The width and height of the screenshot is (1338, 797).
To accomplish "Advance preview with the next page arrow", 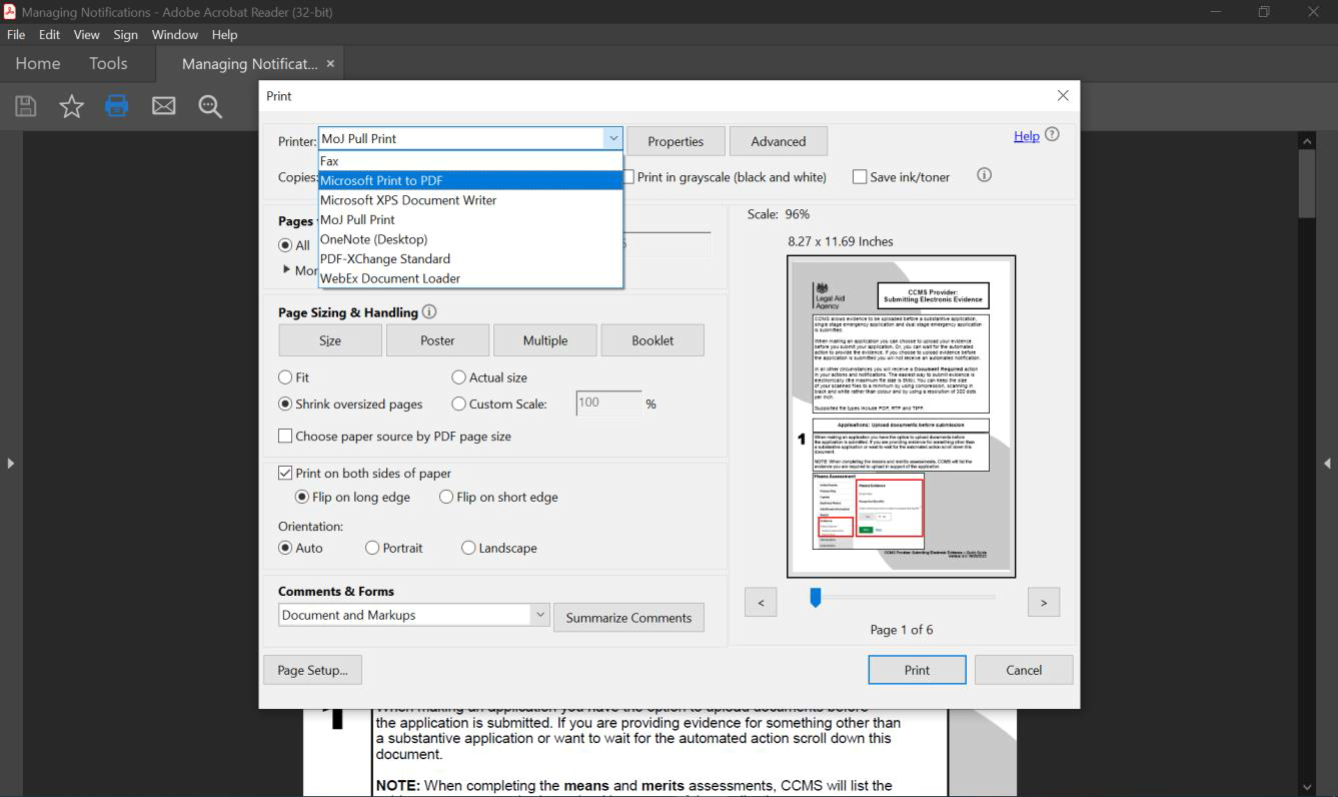I will coord(1043,601).
